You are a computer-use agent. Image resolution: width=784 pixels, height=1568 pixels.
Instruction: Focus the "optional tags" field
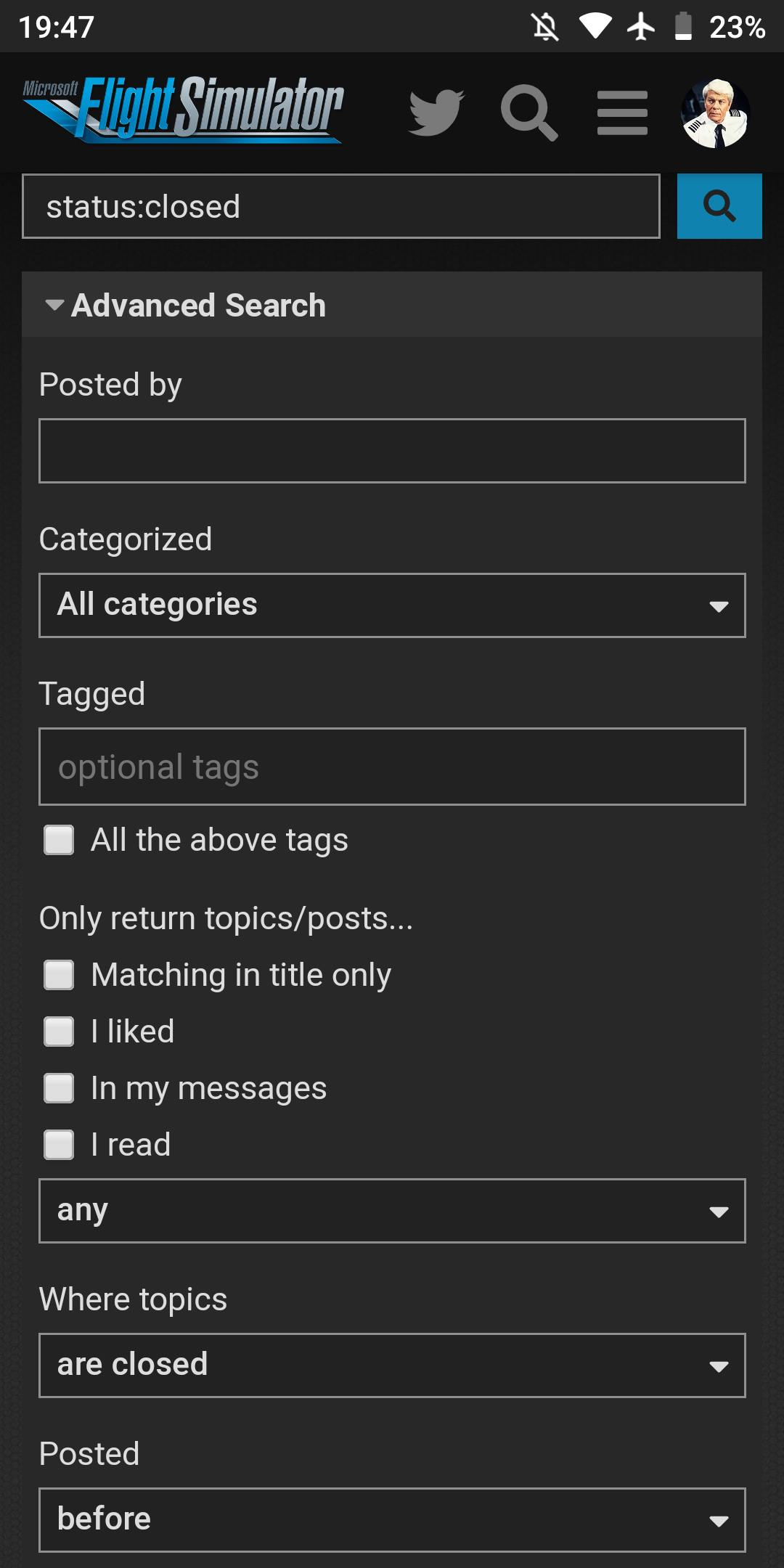click(392, 767)
